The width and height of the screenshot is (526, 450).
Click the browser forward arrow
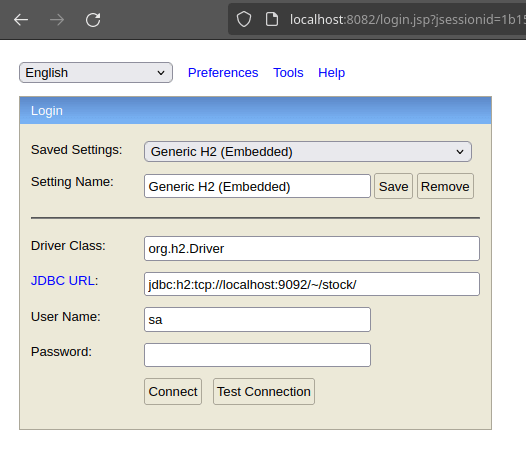[57, 20]
